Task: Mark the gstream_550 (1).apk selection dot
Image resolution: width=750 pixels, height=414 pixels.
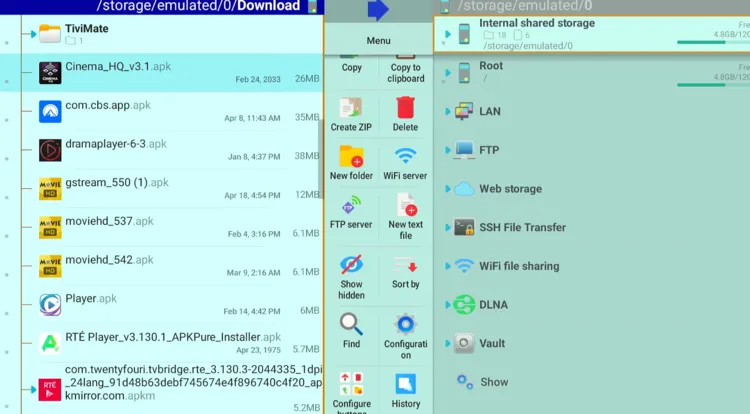Action: pos(7,197)
